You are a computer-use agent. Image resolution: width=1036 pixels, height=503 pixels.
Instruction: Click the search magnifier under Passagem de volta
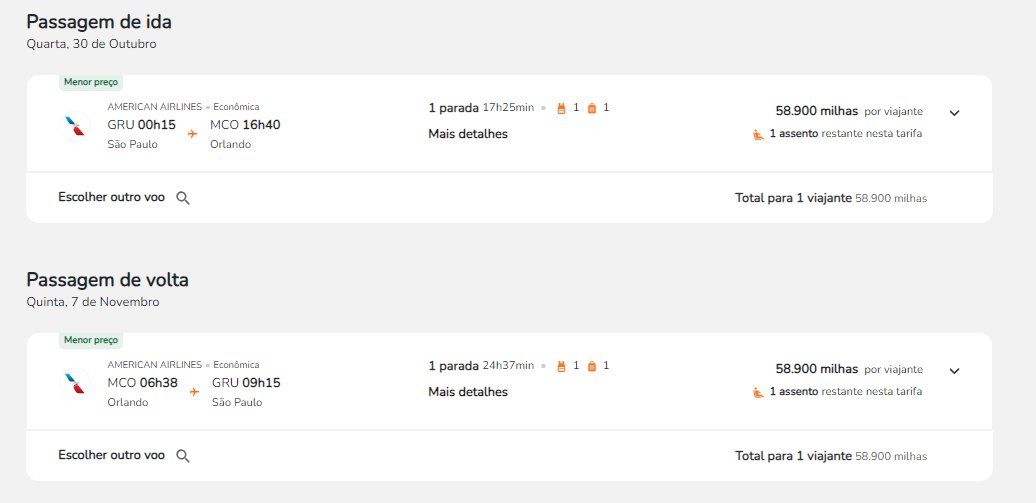[x=183, y=456]
